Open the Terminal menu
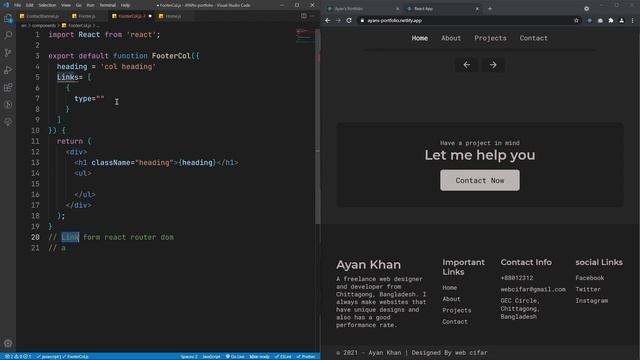The height and width of the screenshot is (360, 640). (108, 5)
